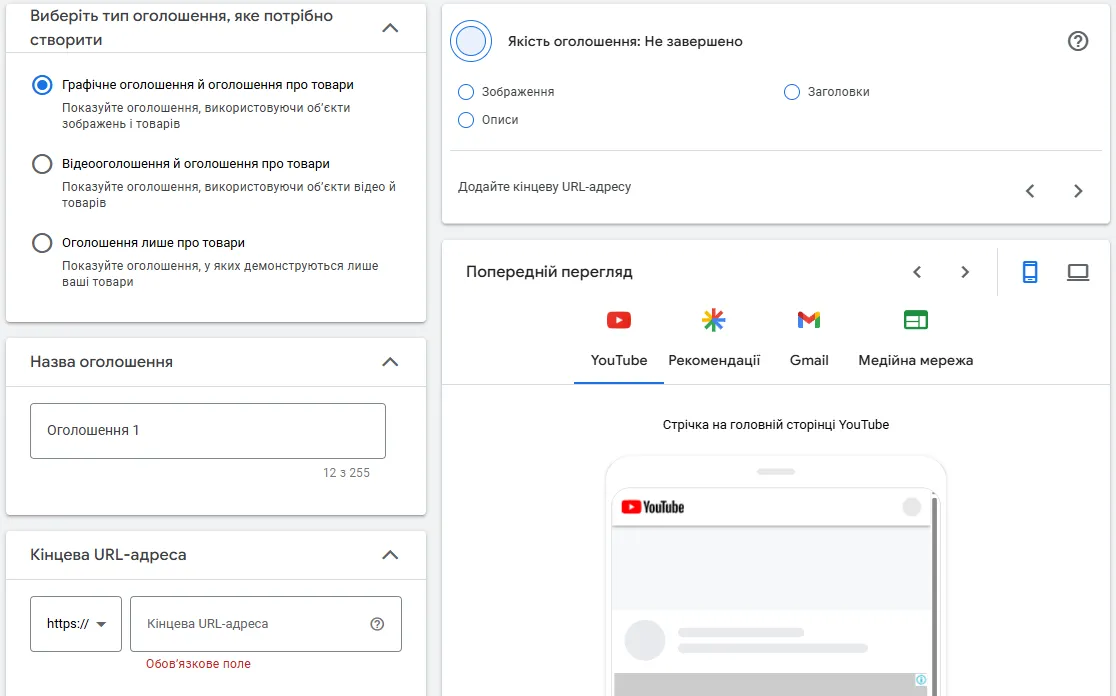Click the Описи checklist circle
1116x696 pixels.
coord(465,120)
